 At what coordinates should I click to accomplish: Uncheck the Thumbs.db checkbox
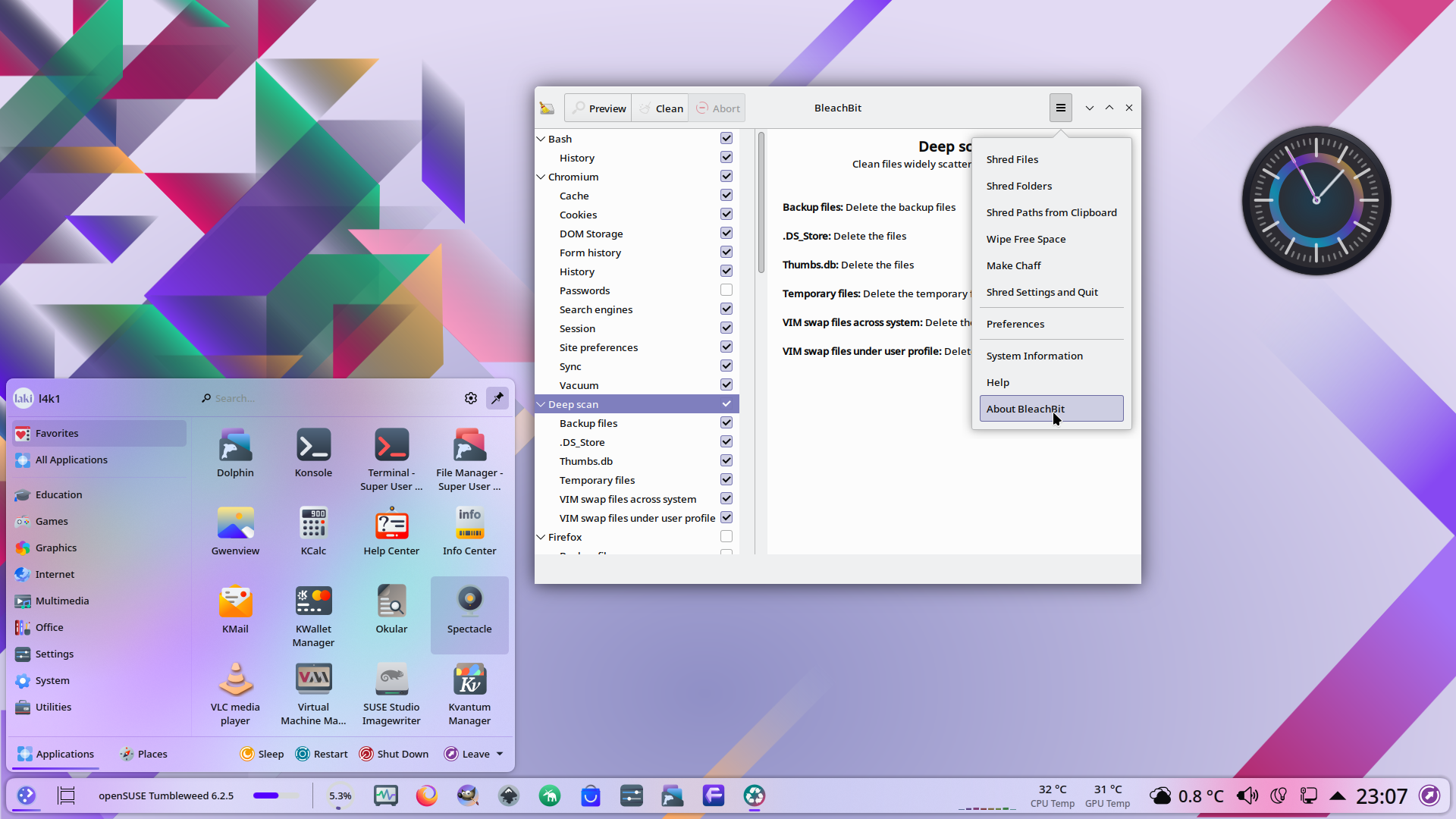pyautogui.click(x=726, y=460)
